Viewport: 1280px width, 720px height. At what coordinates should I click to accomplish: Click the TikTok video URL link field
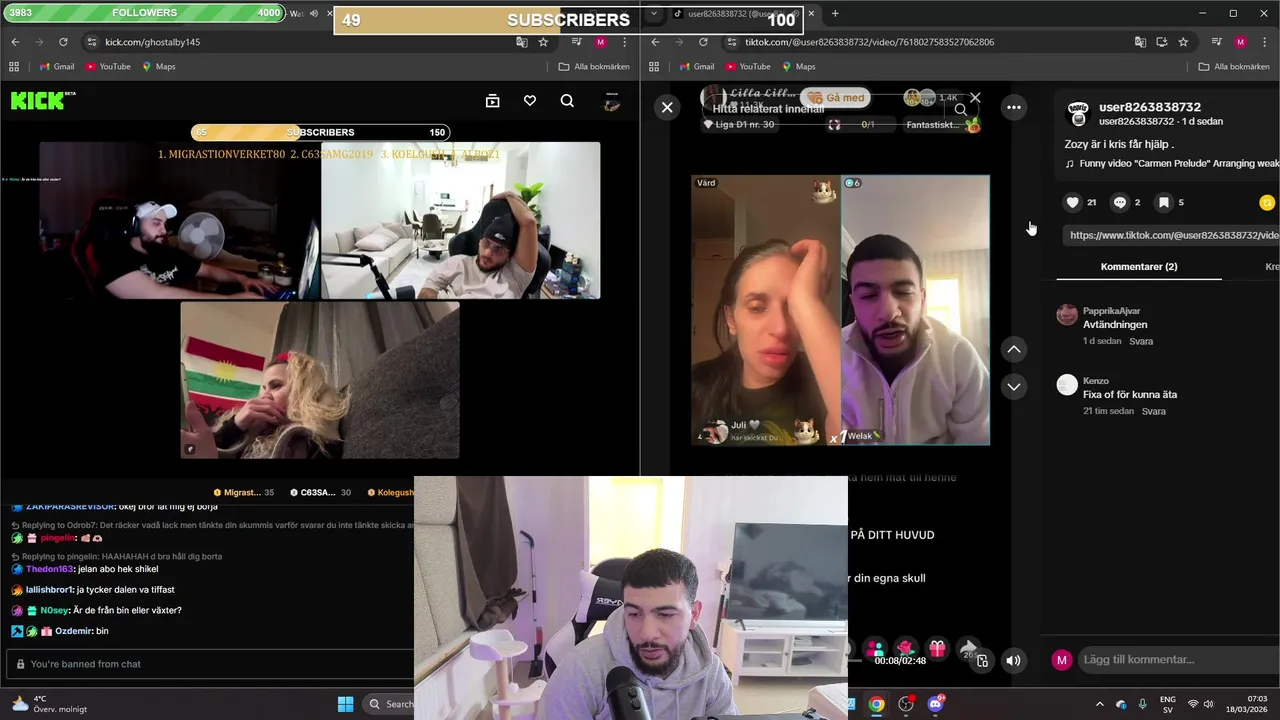(x=1173, y=235)
